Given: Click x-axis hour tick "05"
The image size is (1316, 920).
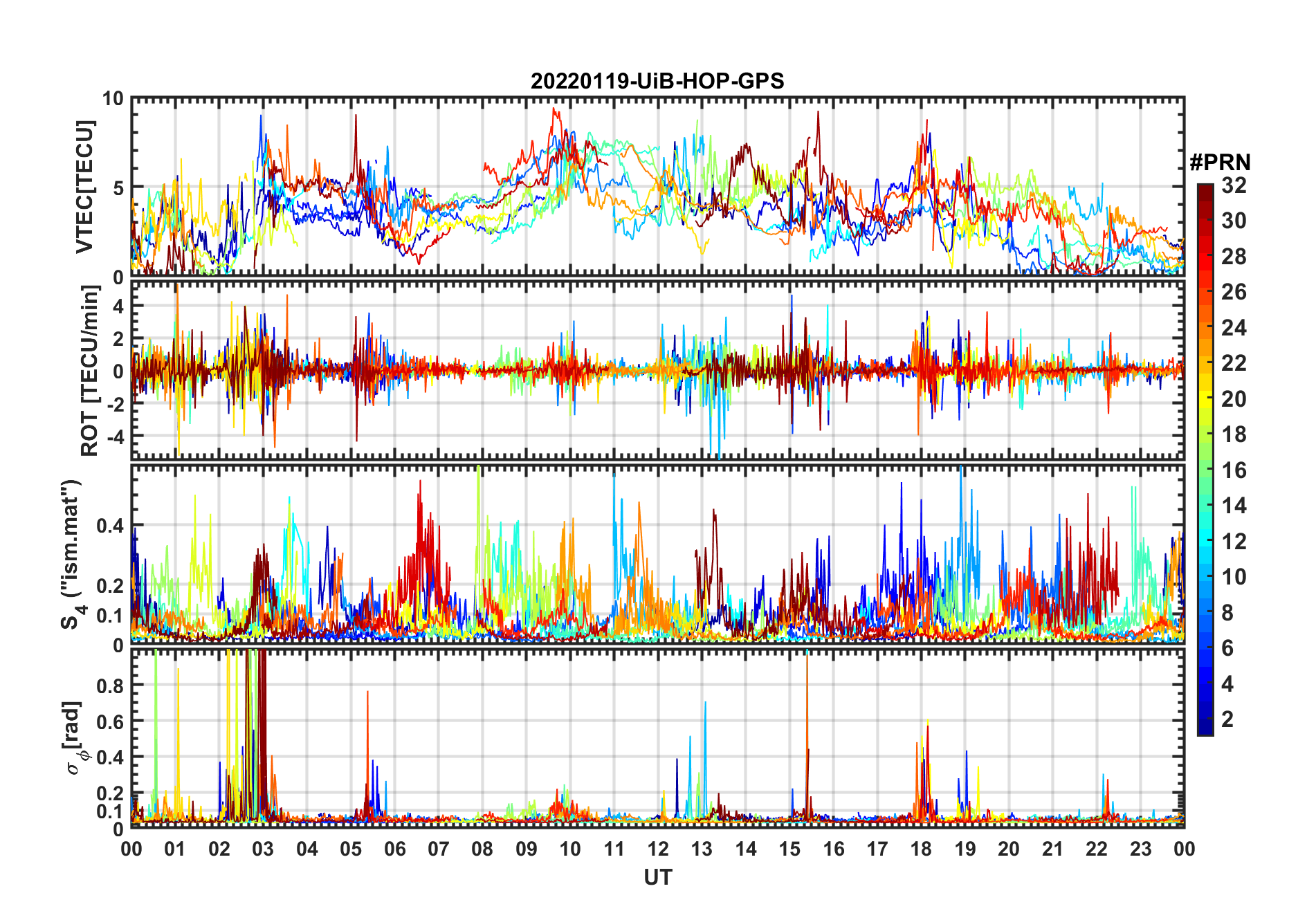Looking at the screenshot, I should pyautogui.click(x=351, y=849).
